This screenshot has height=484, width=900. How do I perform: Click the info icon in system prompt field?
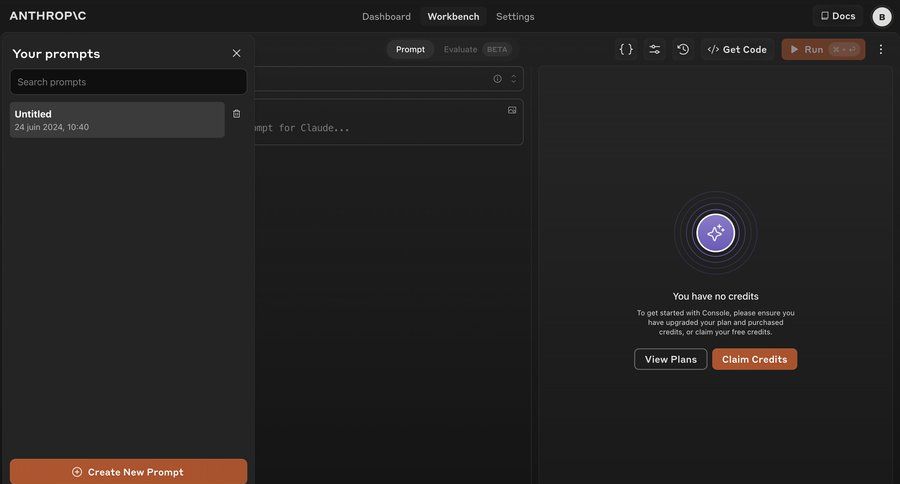tap(498, 79)
